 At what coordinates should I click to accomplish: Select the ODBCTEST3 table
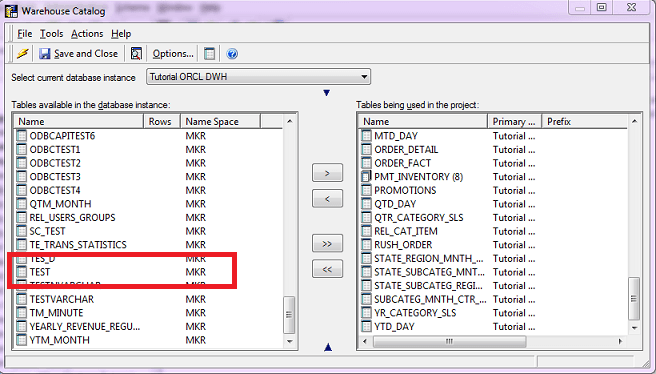[55, 177]
